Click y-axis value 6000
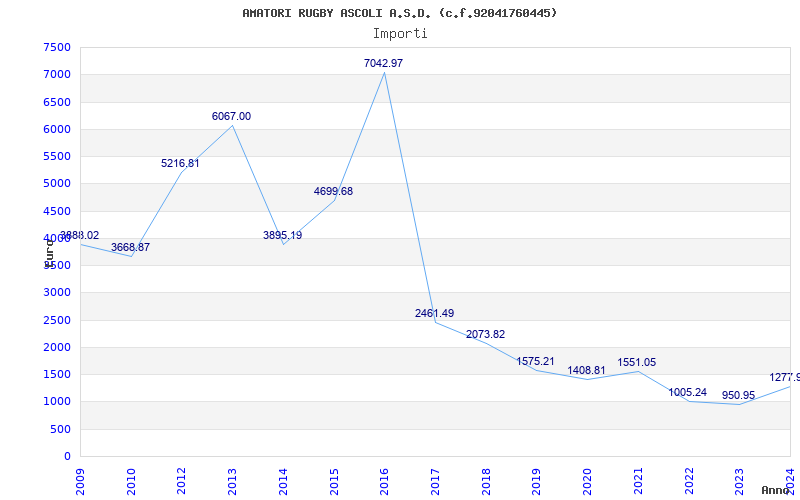The image size is (800, 500). pos(57,129)
